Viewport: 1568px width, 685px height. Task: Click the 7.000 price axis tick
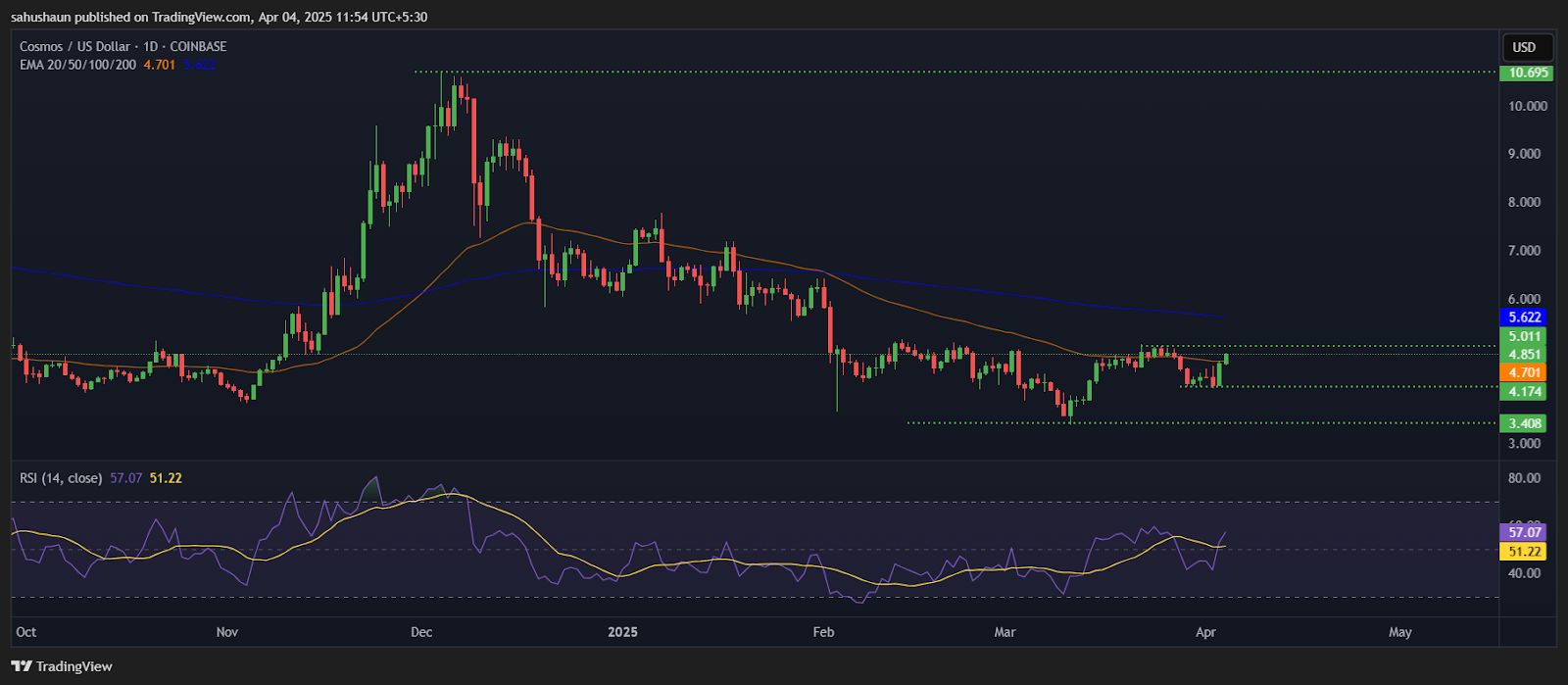[x=1525, y=251]
